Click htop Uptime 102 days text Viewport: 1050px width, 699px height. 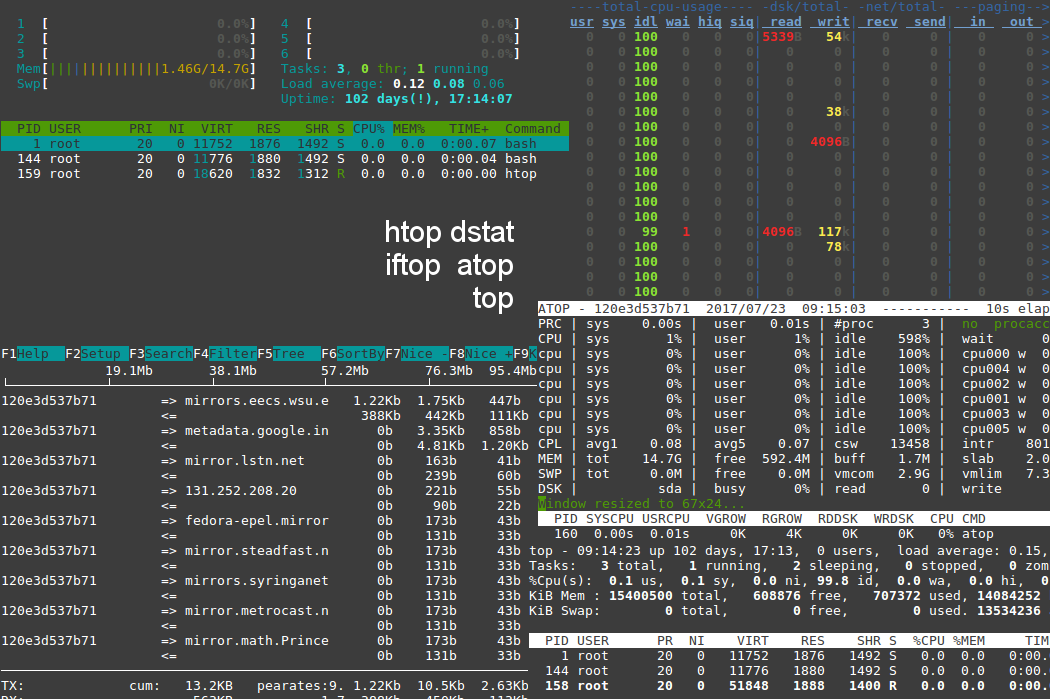coord(396,99)
